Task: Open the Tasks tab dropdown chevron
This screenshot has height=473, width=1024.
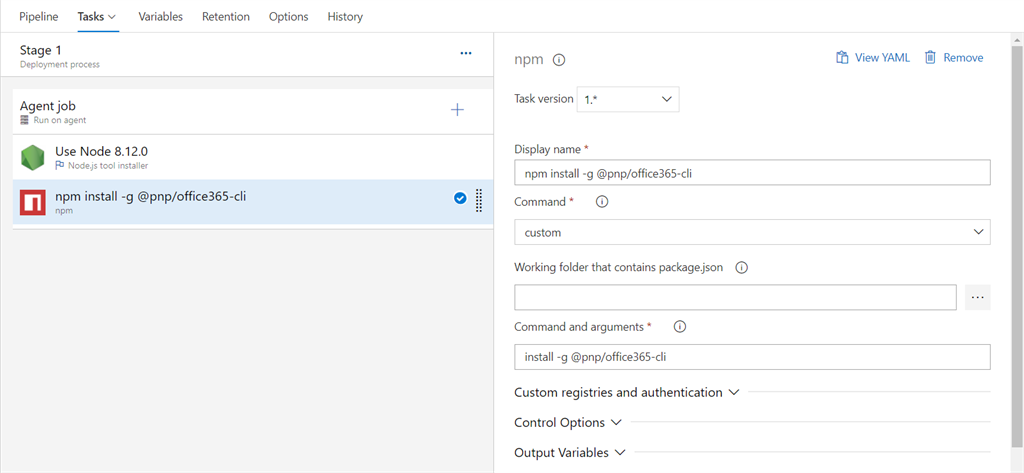Action: point(112,16)
